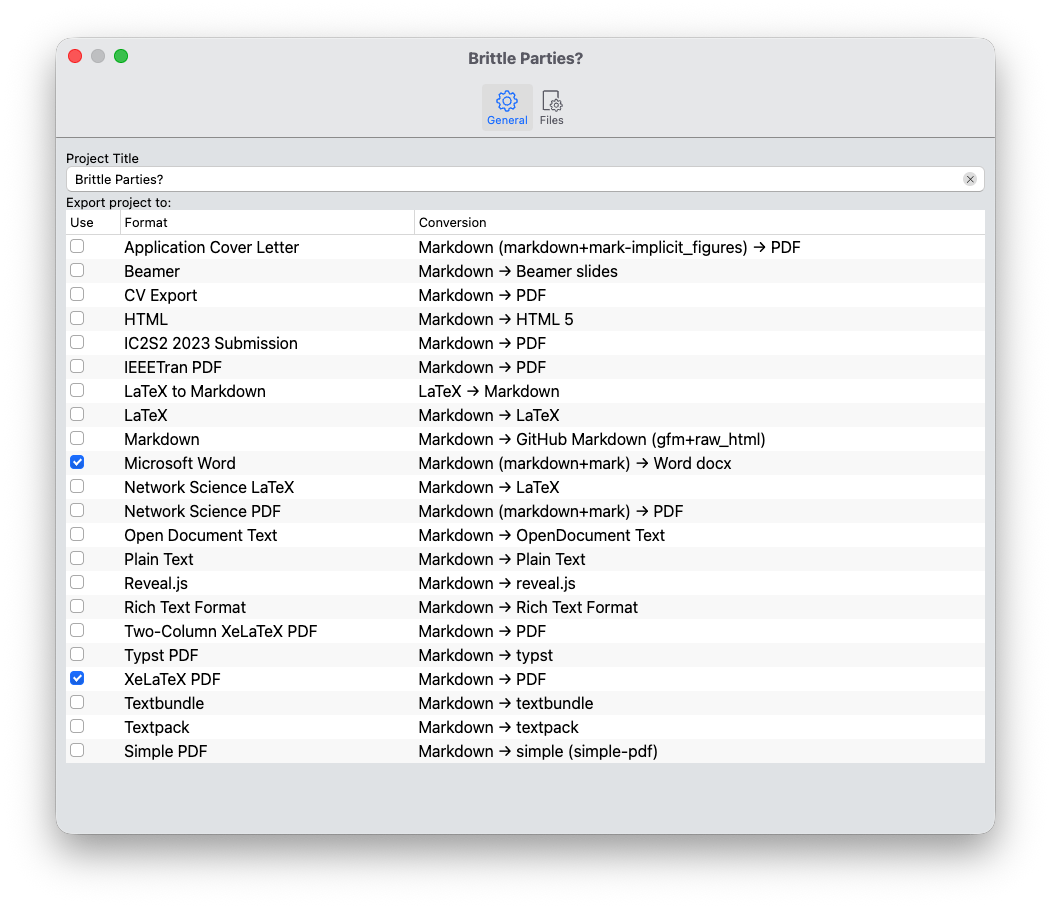Viewport: 1051px width, 908px height.
Task: Disable the Microsoft Word export
Action: (77, 462)
